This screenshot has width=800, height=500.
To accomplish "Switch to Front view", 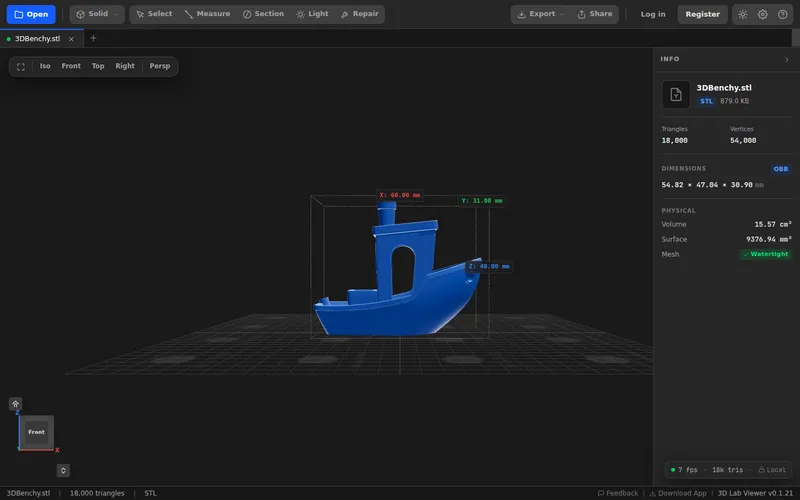I will (x=71, y=66).
